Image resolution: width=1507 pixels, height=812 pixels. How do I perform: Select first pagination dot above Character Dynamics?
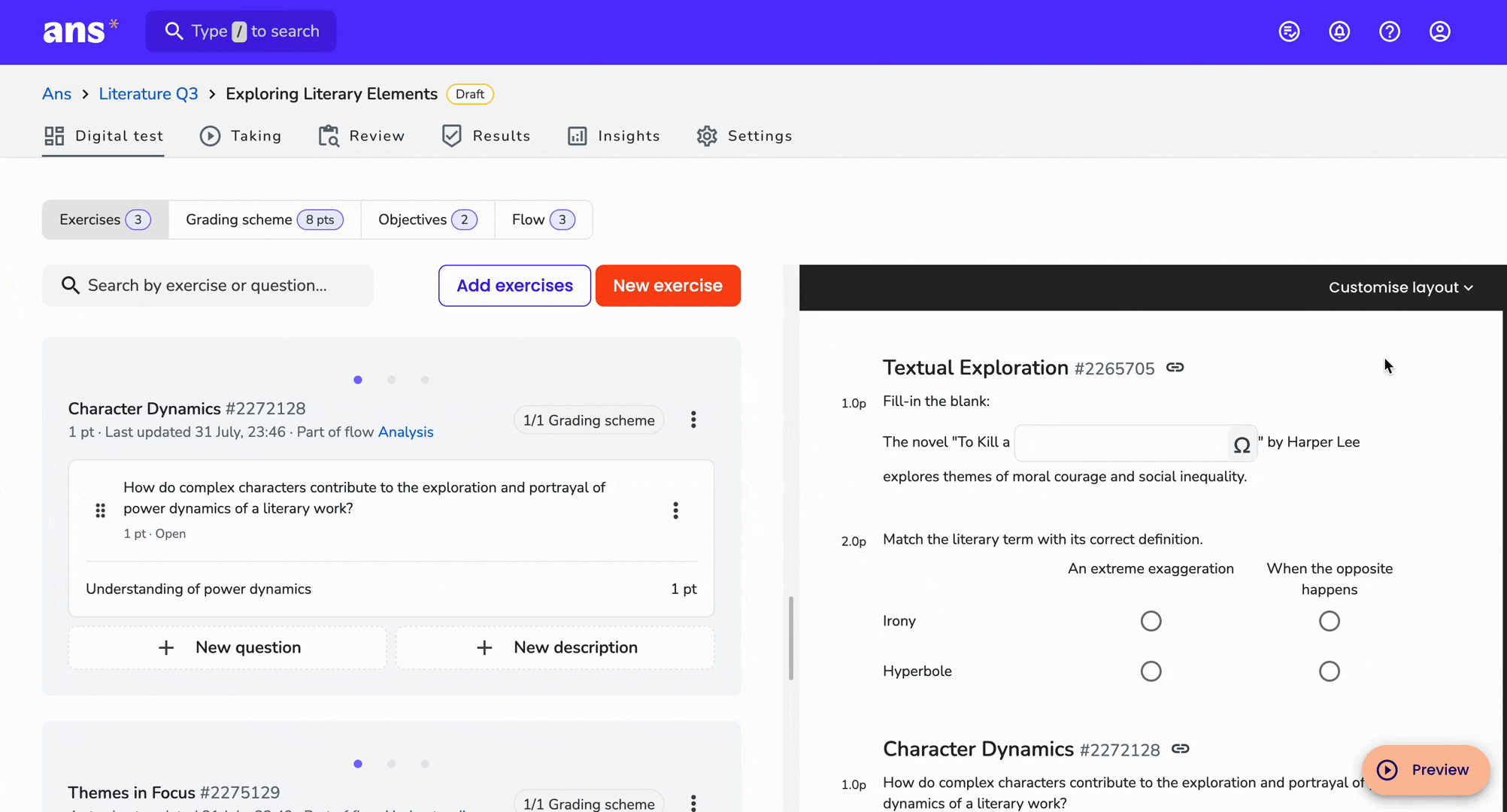point(358,380)
